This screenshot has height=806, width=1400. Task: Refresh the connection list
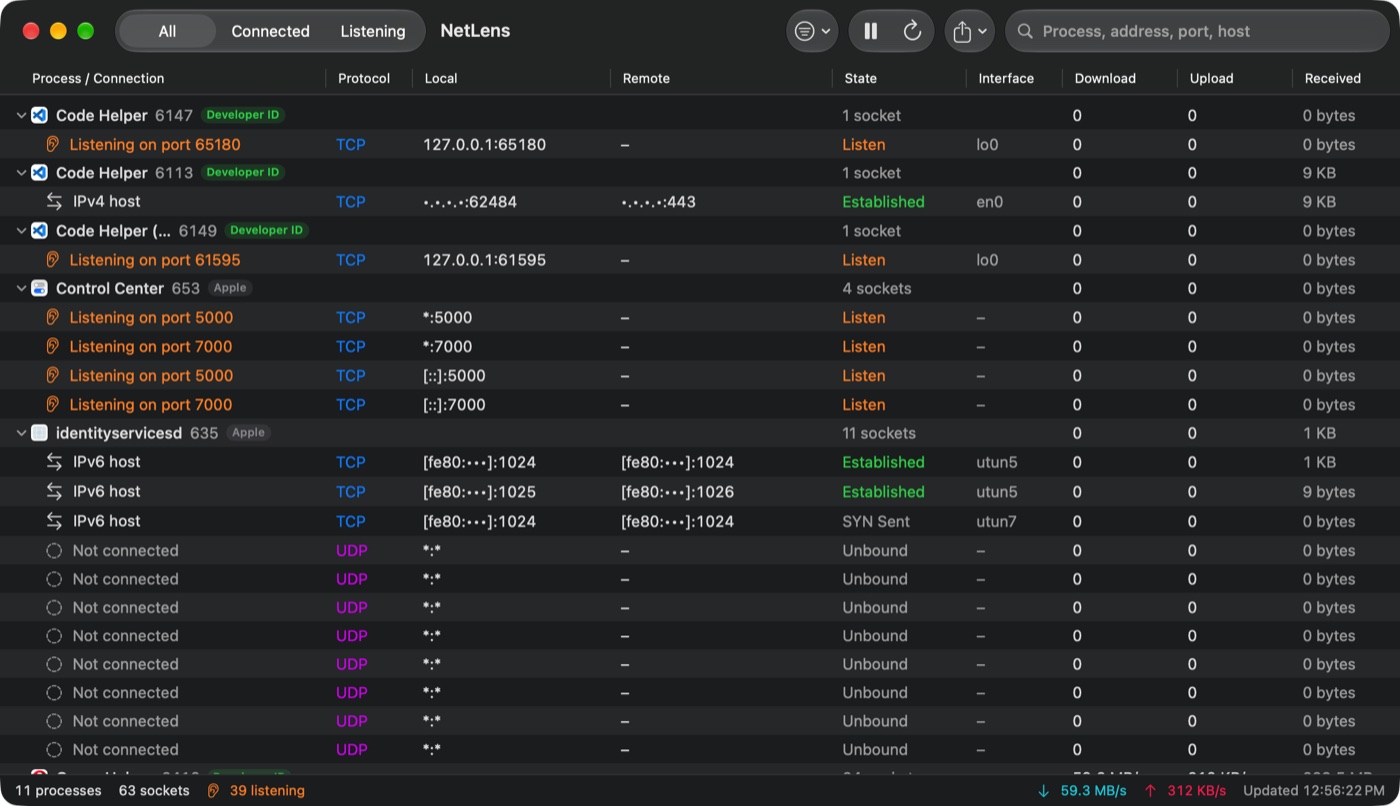912,31
